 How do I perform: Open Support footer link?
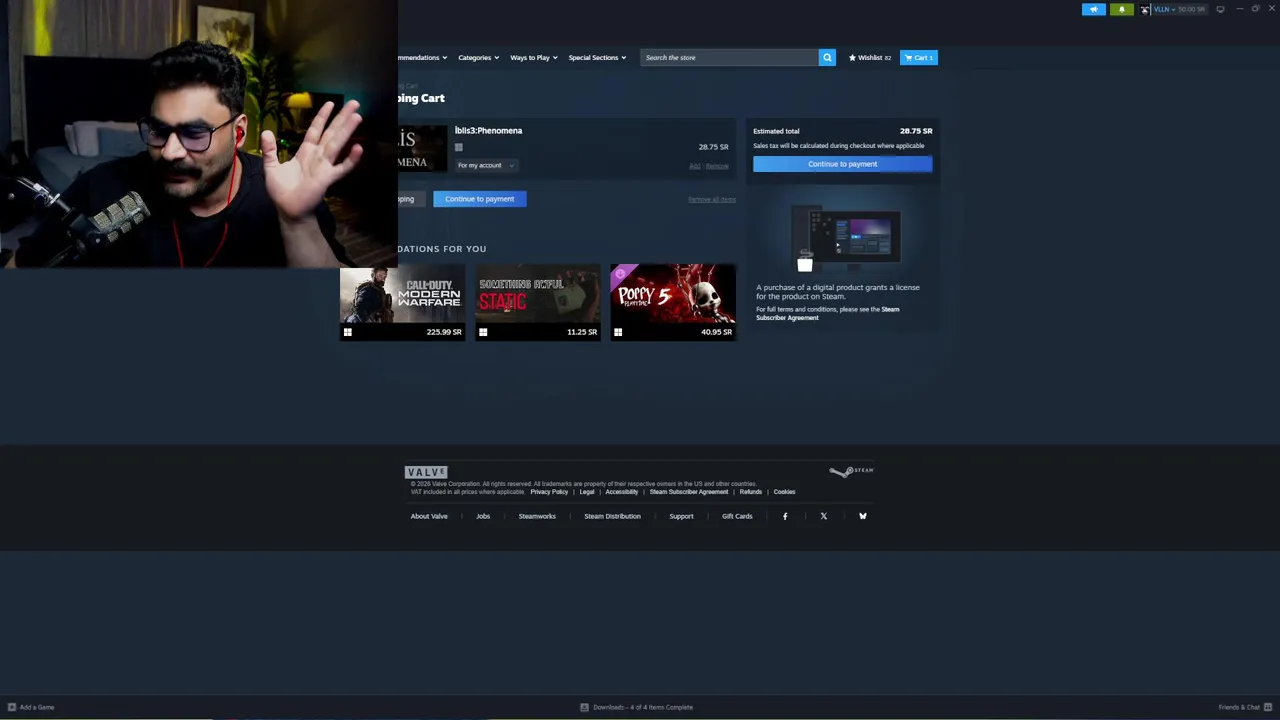[681, 516]
